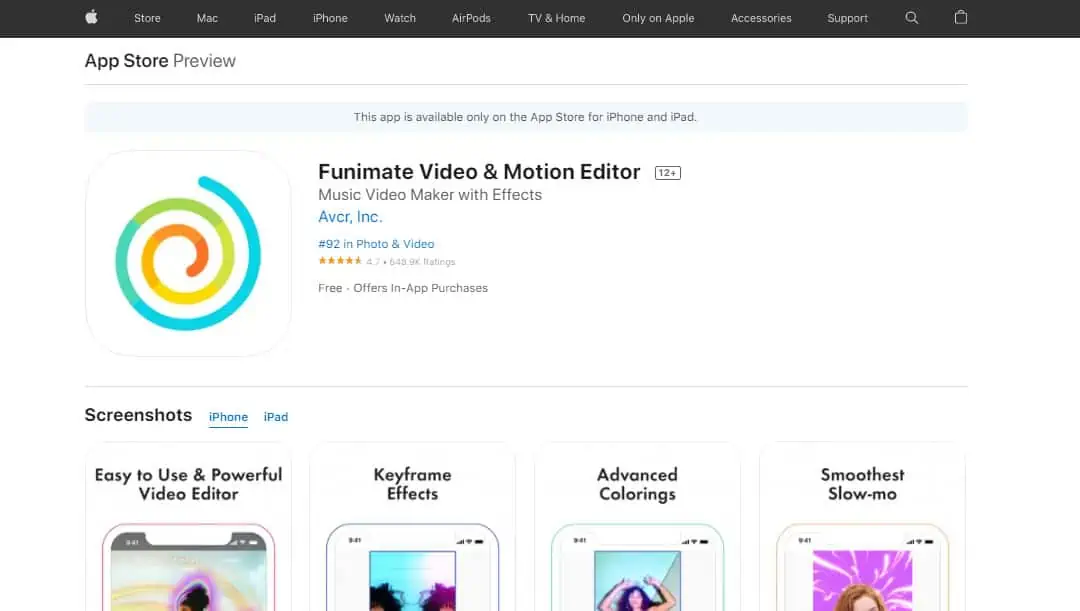This screenshot has height=611, width=1080.
Task: Open the Mac menu
Action: [207, 19]
